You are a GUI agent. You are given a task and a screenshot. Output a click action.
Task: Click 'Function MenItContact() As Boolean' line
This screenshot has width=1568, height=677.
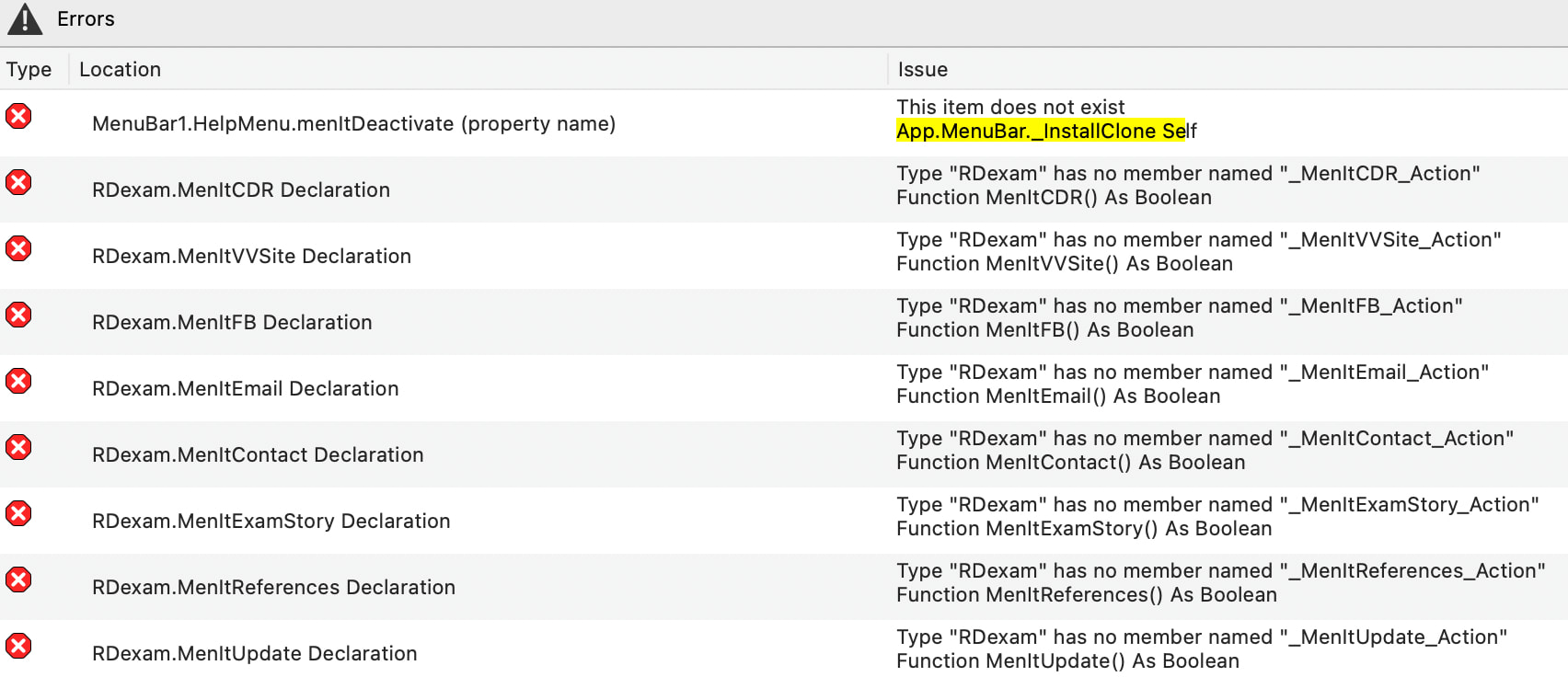pyautogui.click(x=1071, y=463)
